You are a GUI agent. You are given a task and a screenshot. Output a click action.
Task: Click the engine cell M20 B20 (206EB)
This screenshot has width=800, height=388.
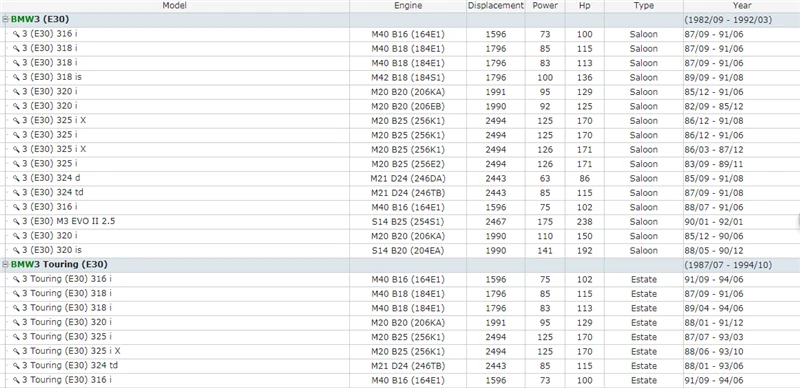tap(408, 107)
